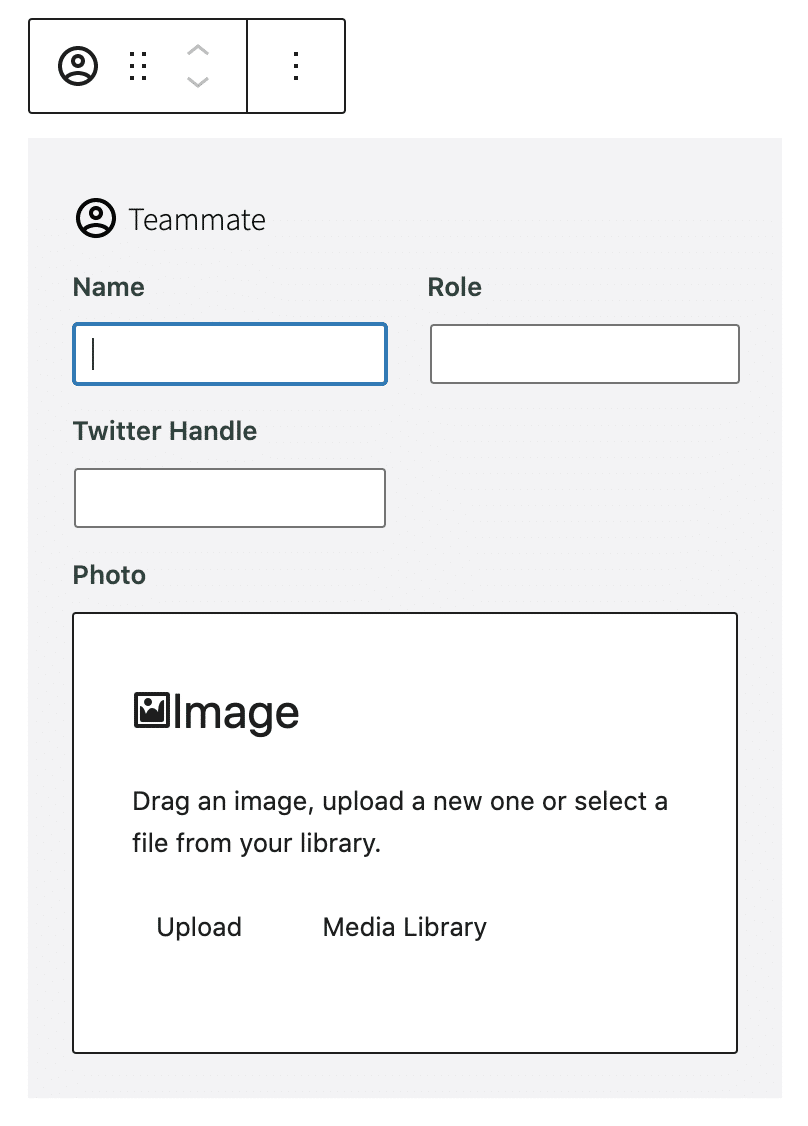Open the Media Library
808x1126 pixels.
coord(404,927)
